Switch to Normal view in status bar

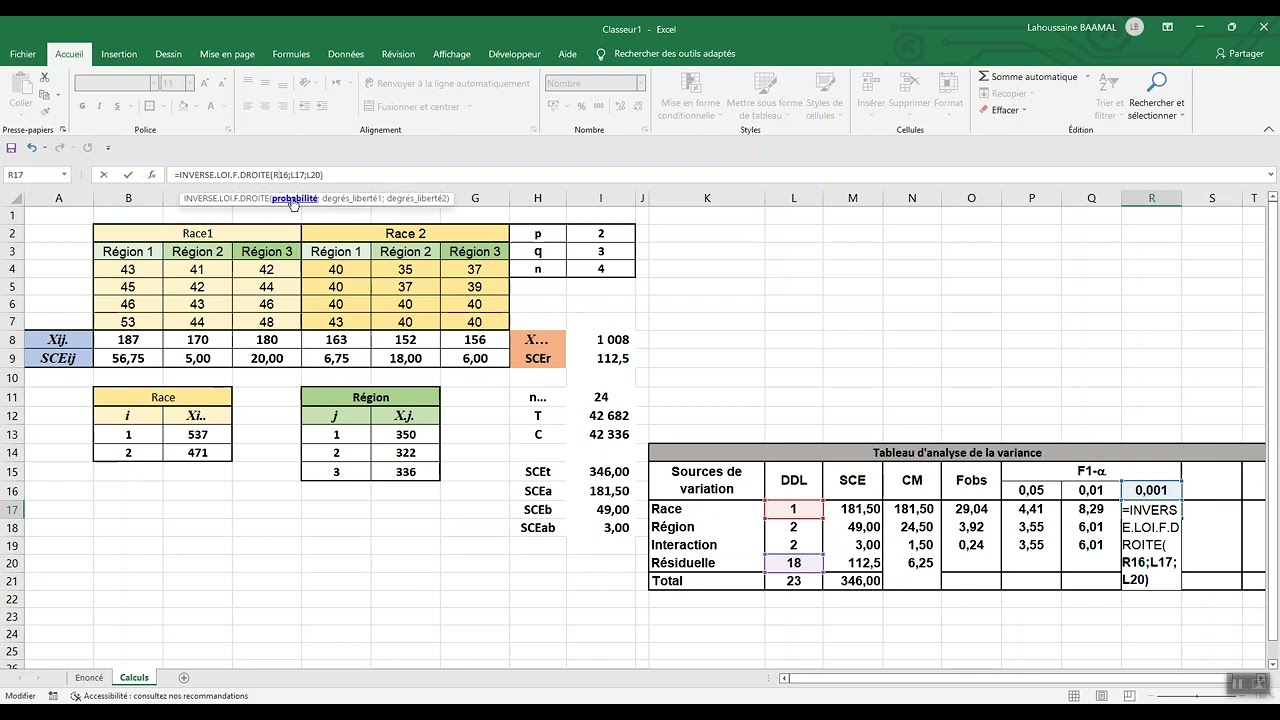[x=1074, y=696]
